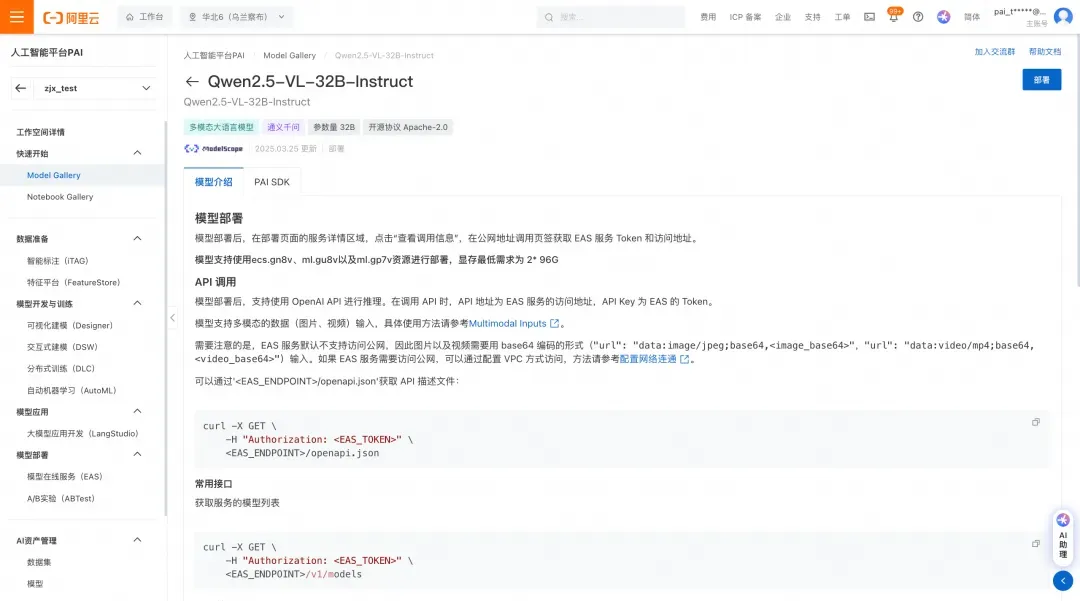
Task: Go back using arrow beside zjx_test workspace
Action: (21, 88)
